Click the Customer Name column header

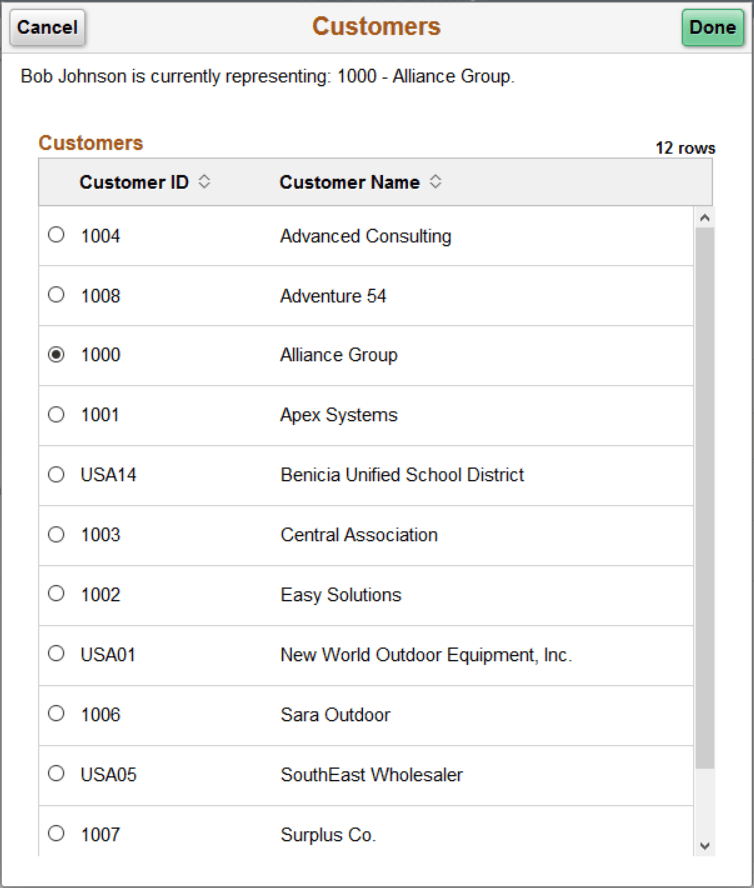coord(349,182)
